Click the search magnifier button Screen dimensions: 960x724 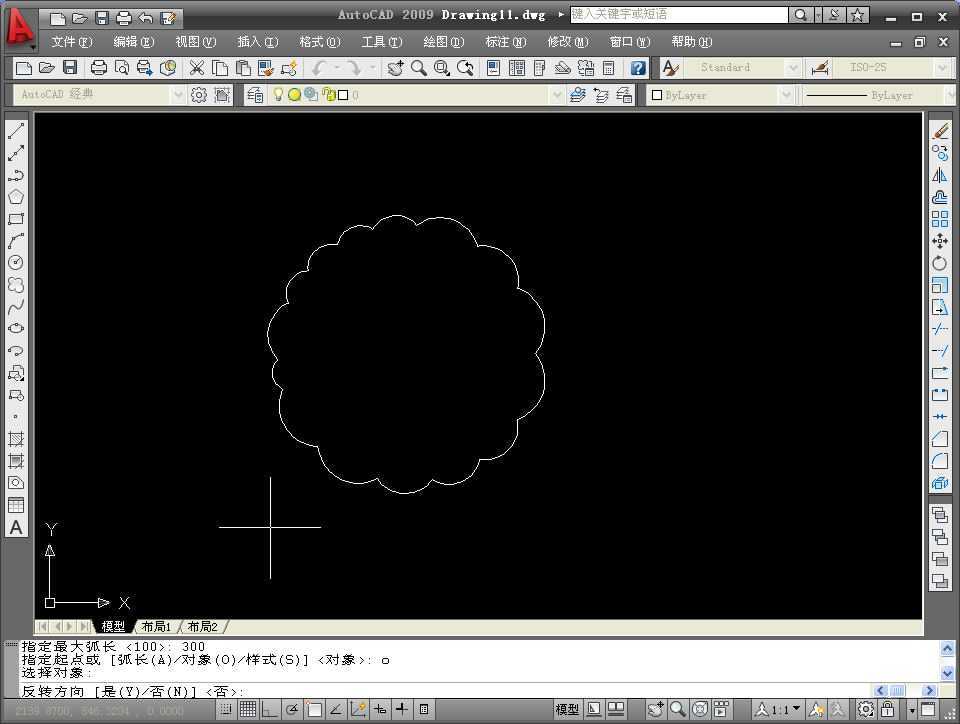coord(800,15)
